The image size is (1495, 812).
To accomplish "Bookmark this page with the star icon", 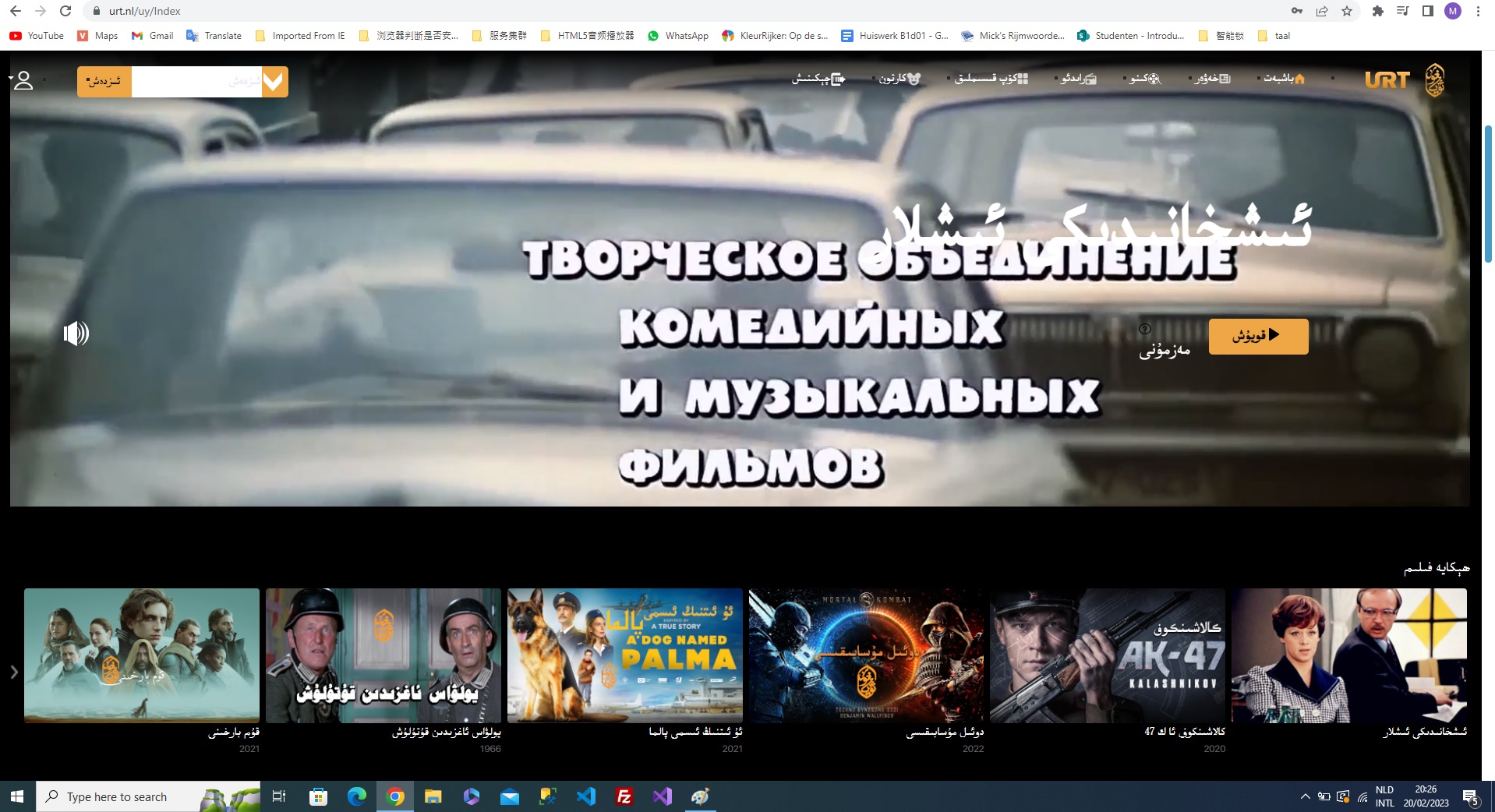I will coord(1346,11).
